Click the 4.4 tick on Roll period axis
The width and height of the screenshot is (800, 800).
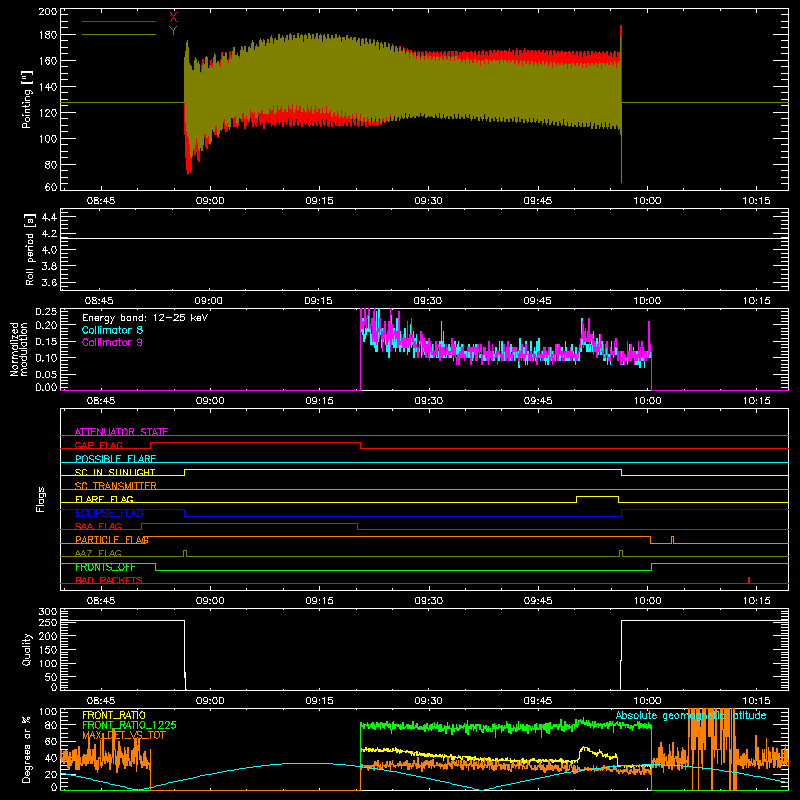[x=49, y=217]
